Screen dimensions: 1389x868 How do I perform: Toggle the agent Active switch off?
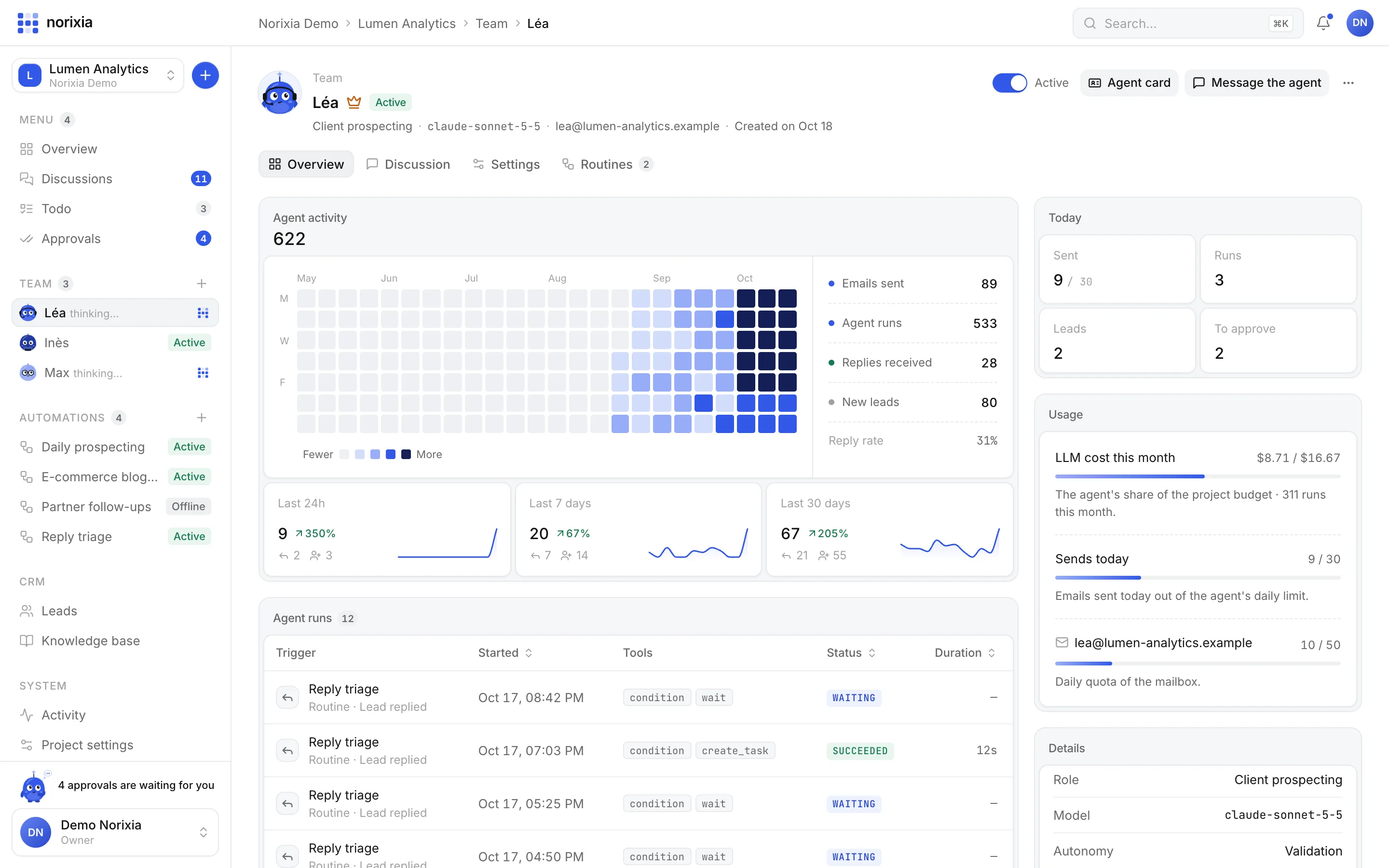(1009, 82)
